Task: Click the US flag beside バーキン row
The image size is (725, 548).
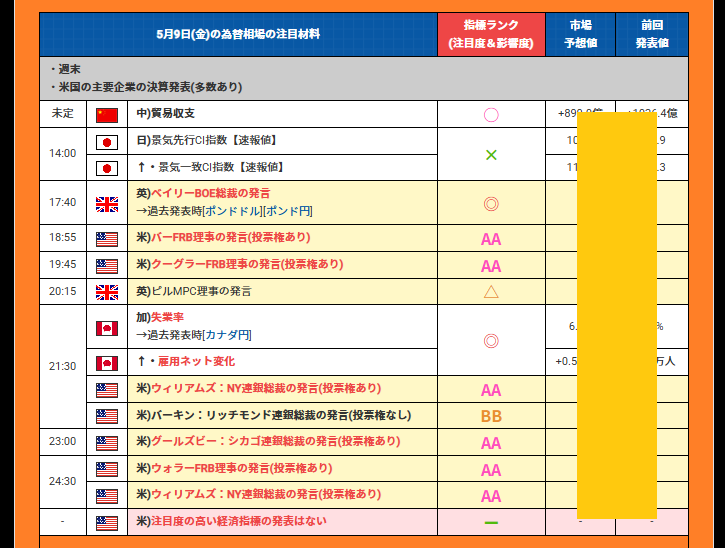Action: click(107, 416)
